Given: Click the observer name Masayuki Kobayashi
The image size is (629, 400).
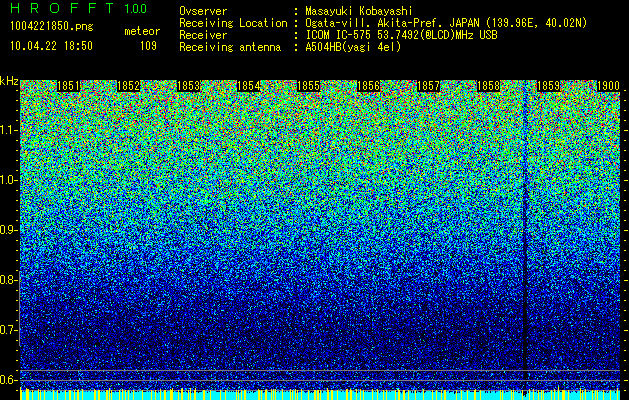Looking at the screenshot, I should [x=359, y=11].
